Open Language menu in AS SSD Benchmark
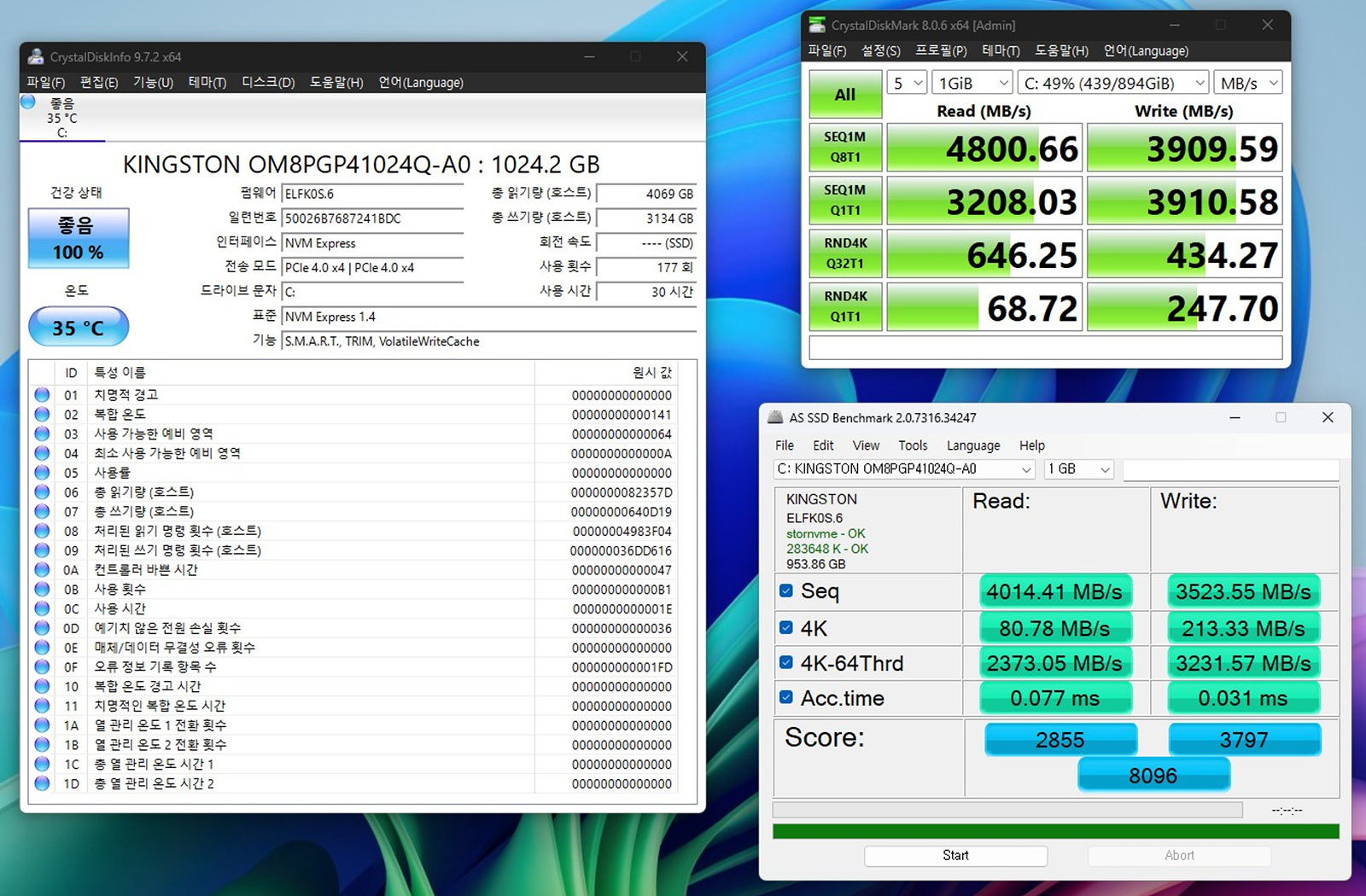 pyautogui.click(x=973, y=445)
